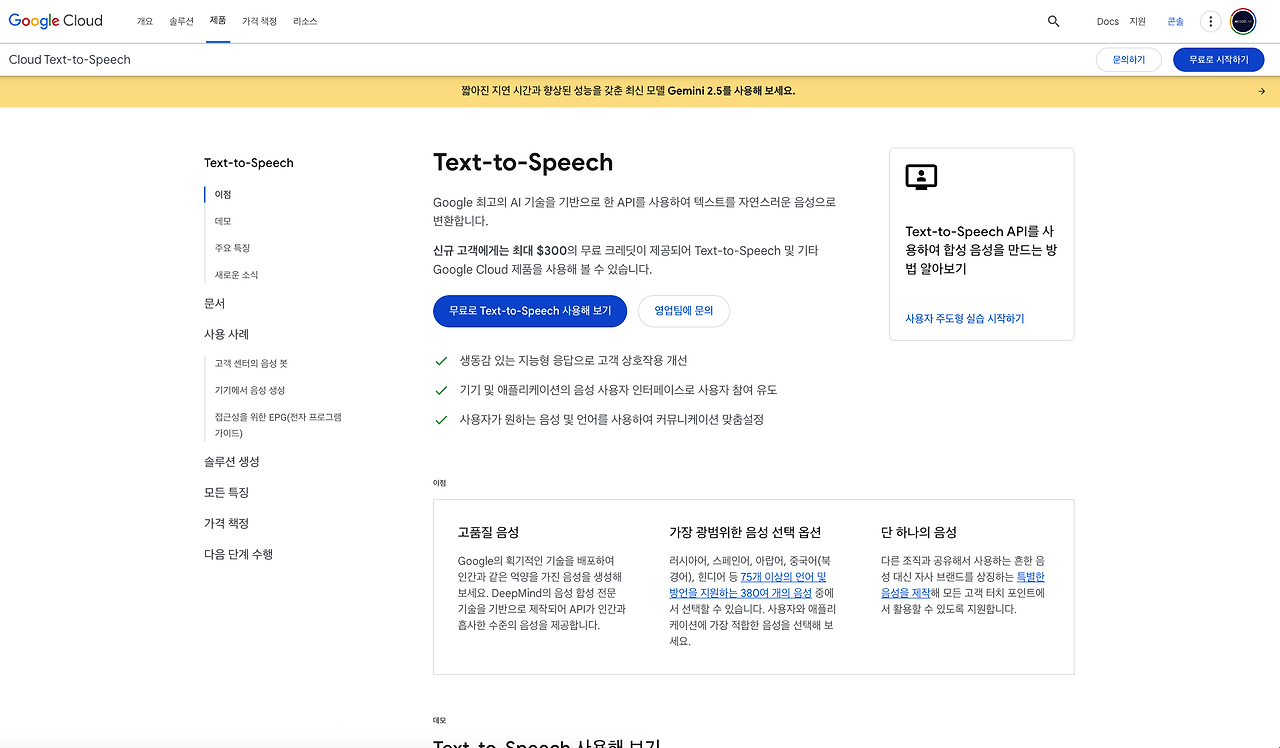
Task: Click the 고품질 음성 card heading
Action: pos(488,532)
